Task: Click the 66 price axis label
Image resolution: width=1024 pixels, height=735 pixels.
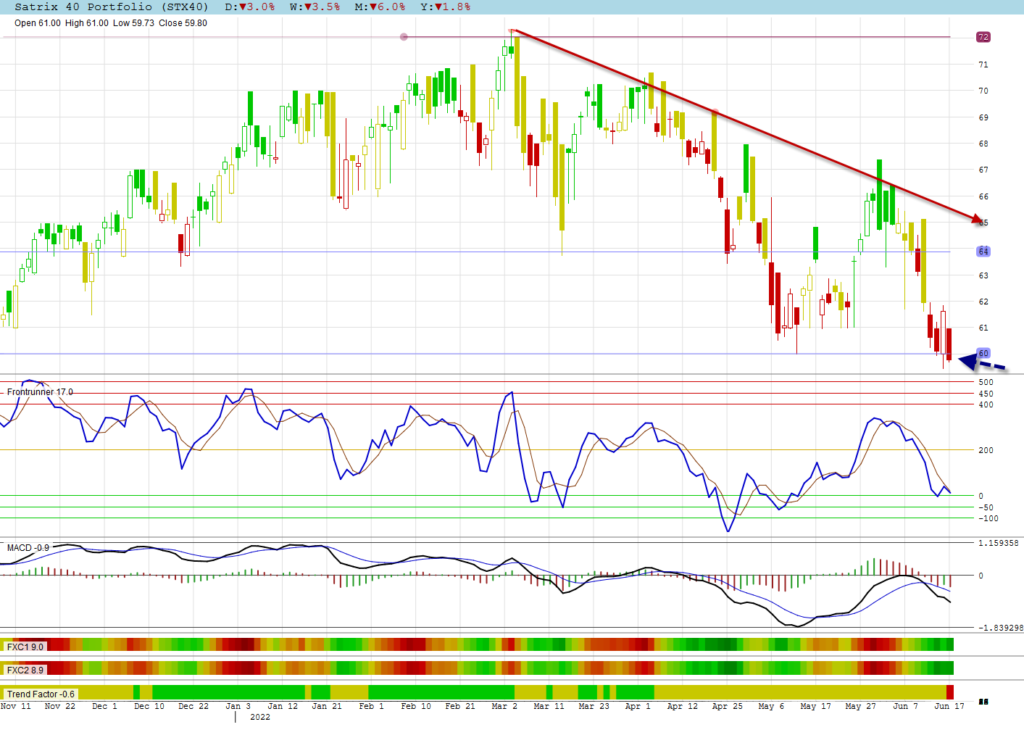Action: (x=983, y=197)
